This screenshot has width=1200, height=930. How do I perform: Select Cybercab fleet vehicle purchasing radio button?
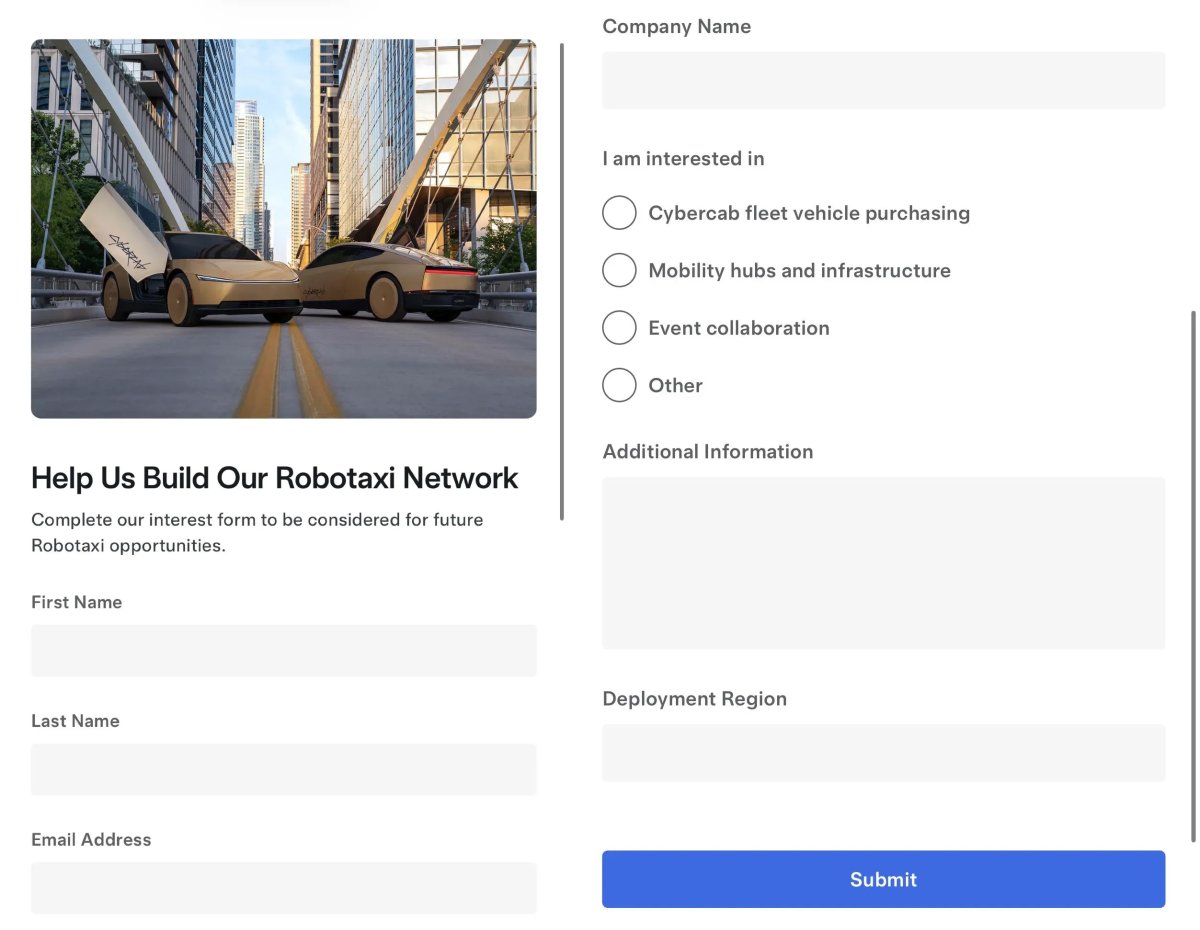(619, 213)
